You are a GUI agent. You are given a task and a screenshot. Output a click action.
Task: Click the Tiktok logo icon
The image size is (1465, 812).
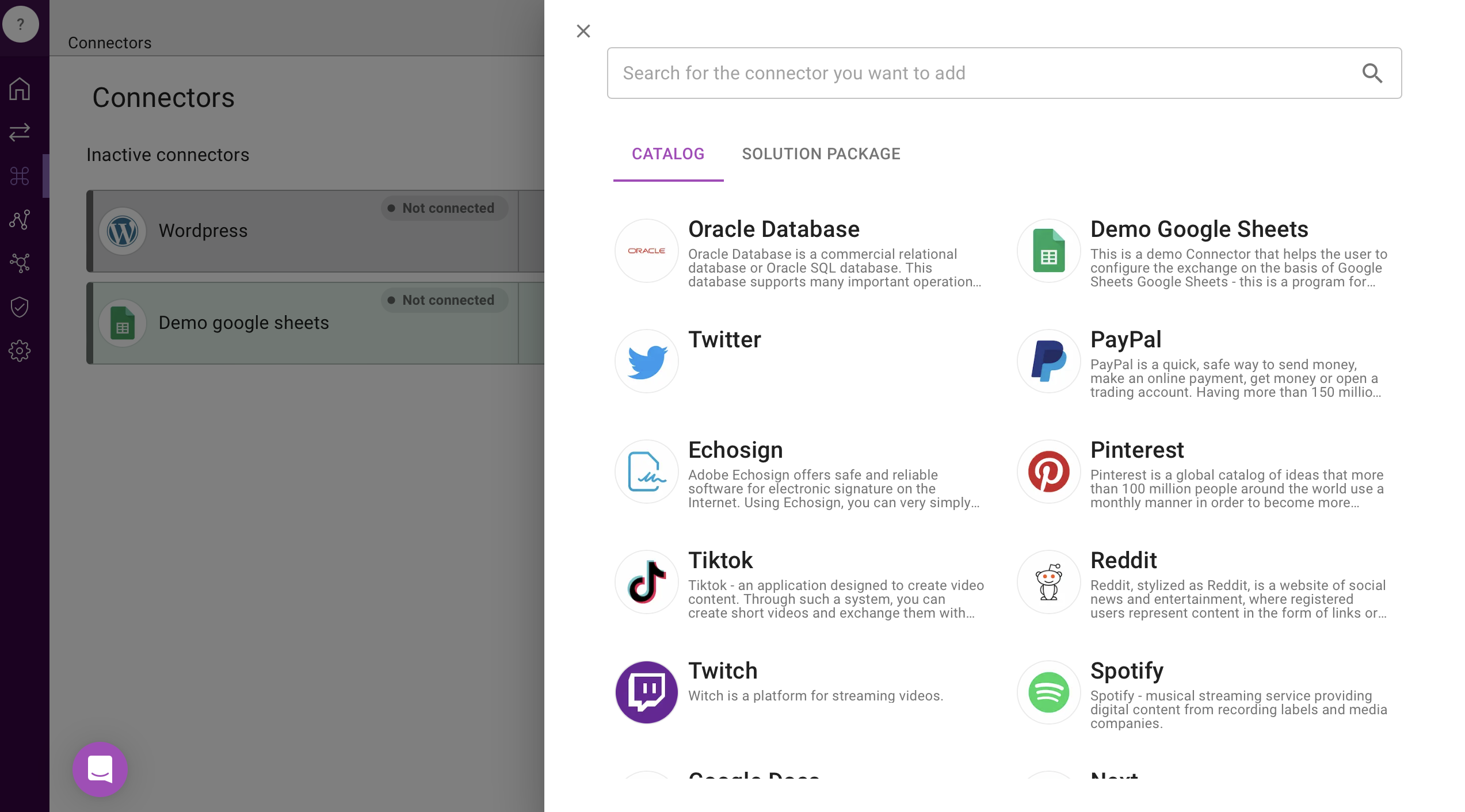(x=647, y=582)
